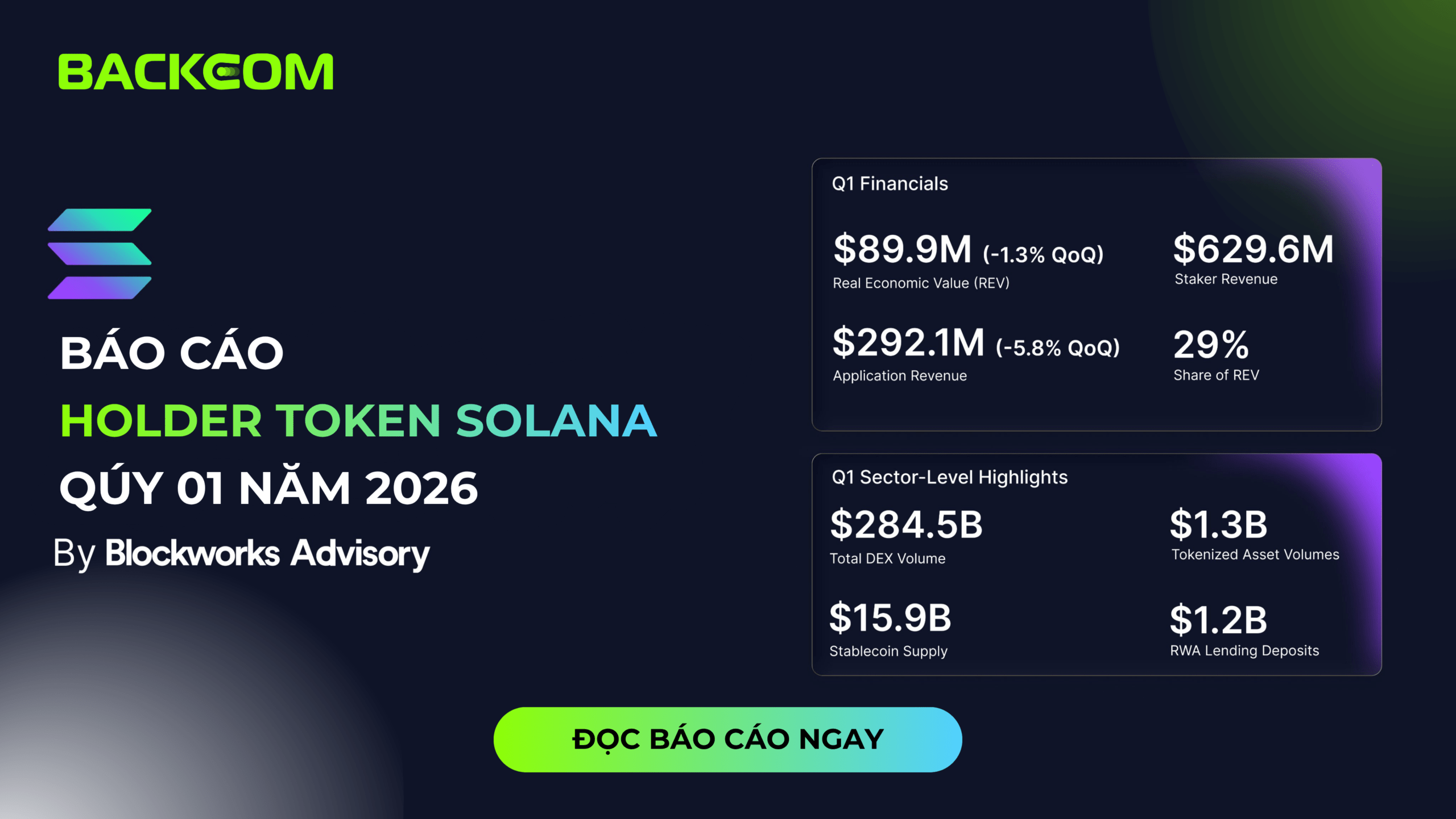Viewport: 1456px width, 819px height.
Task: Select the $629.6M Staker Revenue figure
Action: tap(1253, 249)
